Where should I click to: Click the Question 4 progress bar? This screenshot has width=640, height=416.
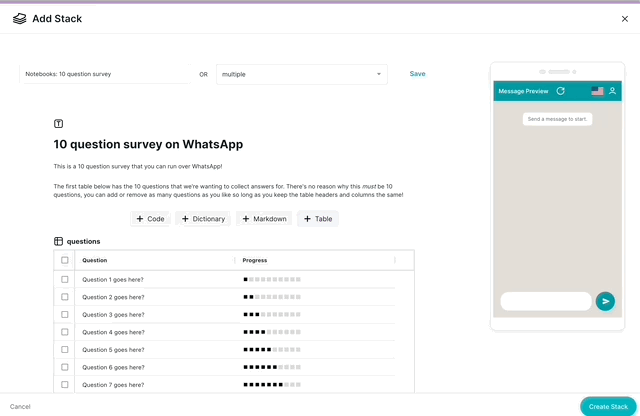(x=272, y=332)
